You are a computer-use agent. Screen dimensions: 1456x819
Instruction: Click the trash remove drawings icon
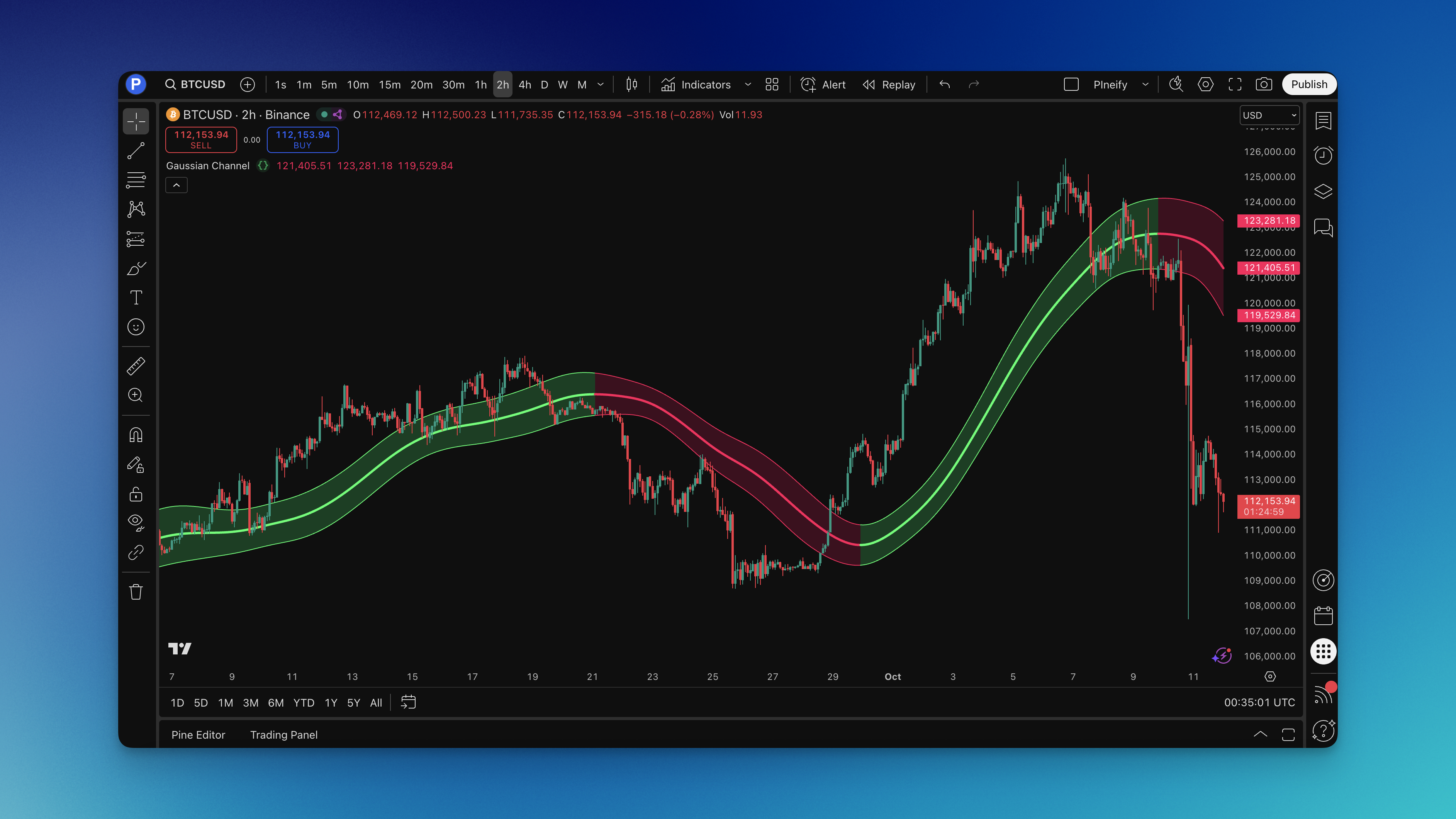tap(136, 592)
